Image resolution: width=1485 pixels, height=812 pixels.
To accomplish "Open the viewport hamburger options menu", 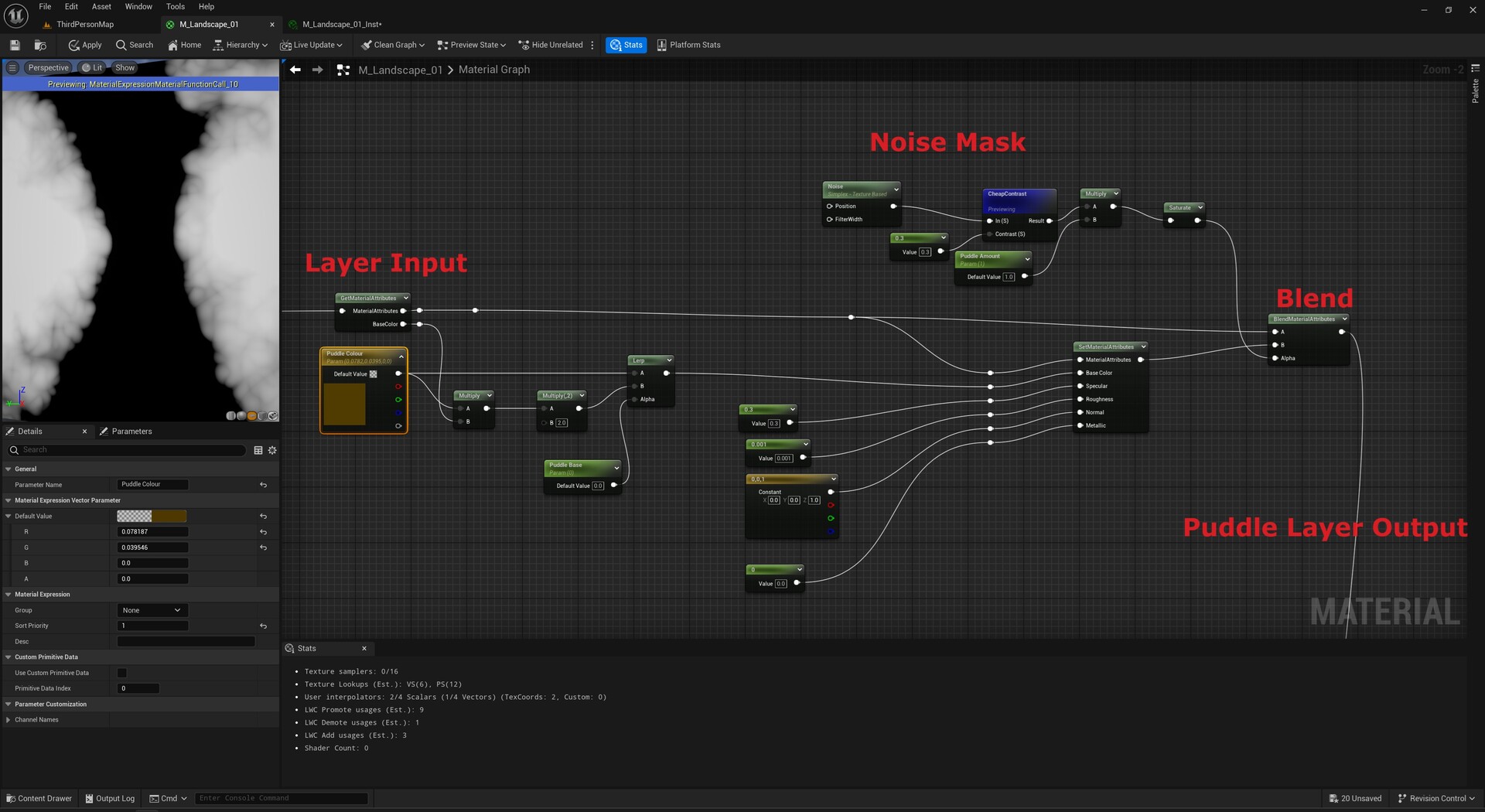I will click(x=12, y=68).
